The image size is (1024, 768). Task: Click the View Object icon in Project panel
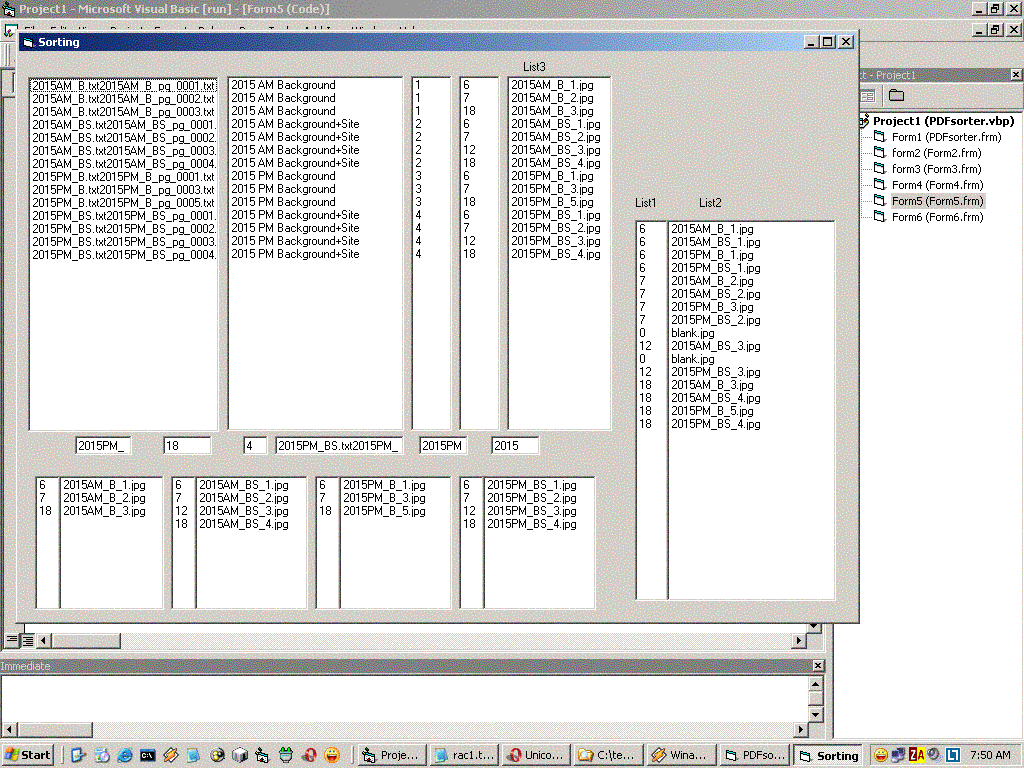point(867,96)
